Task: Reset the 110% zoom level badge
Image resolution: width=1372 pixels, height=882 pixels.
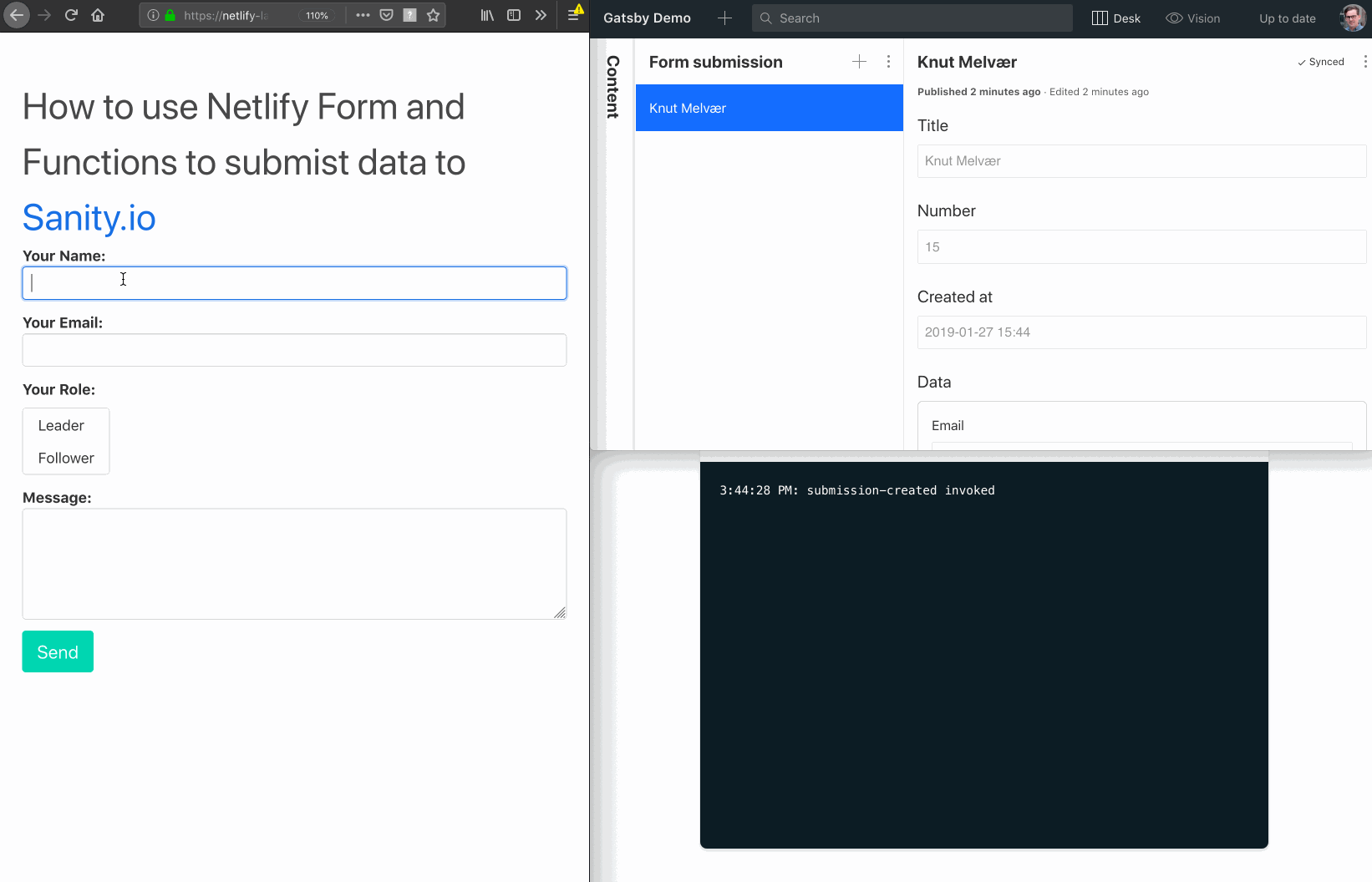Action: pyautogui.click(x=317, y=15)
